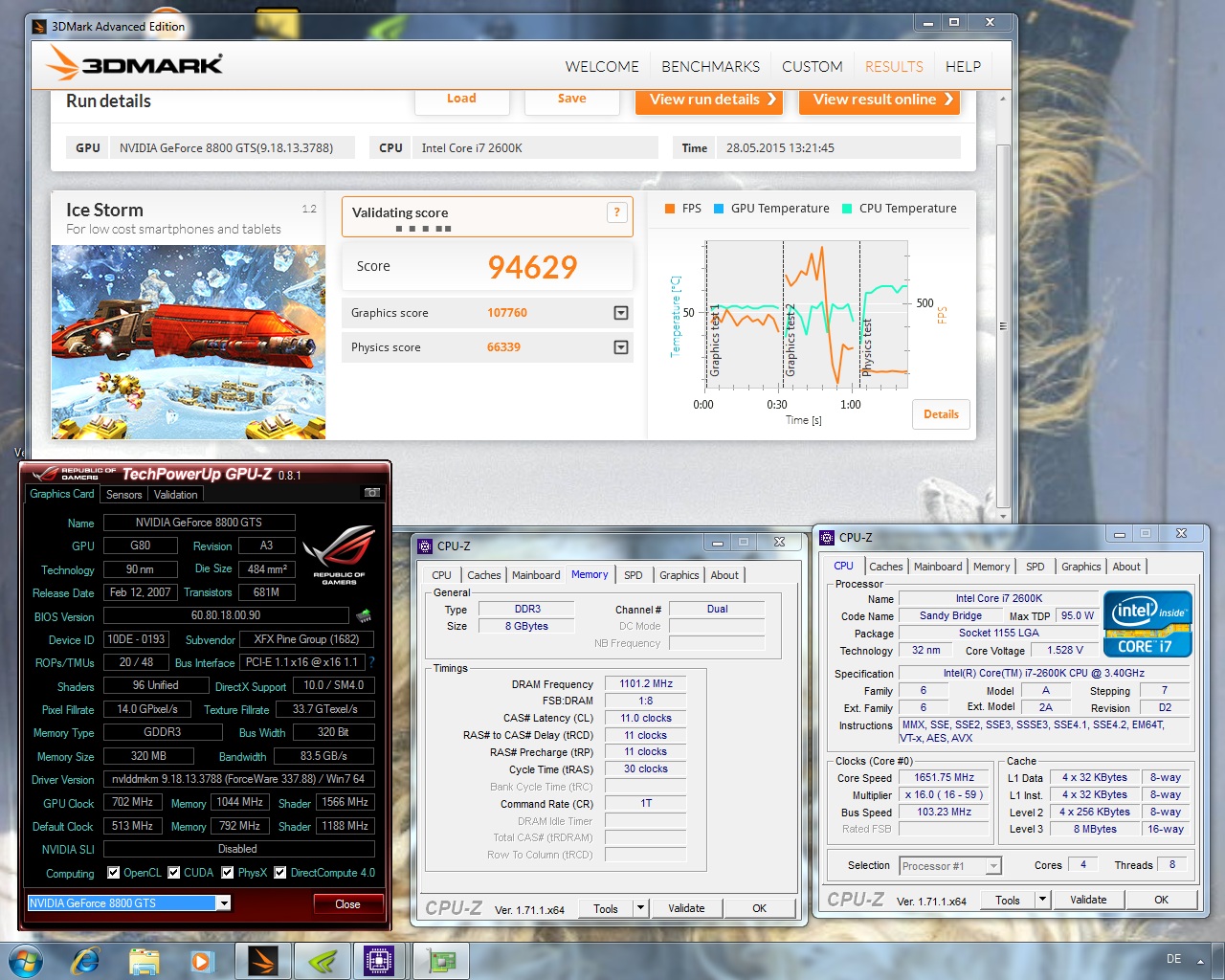Open the Validation tab in GPU-Z
This screenshot has width=1225, height=980.
coord(176,495)
